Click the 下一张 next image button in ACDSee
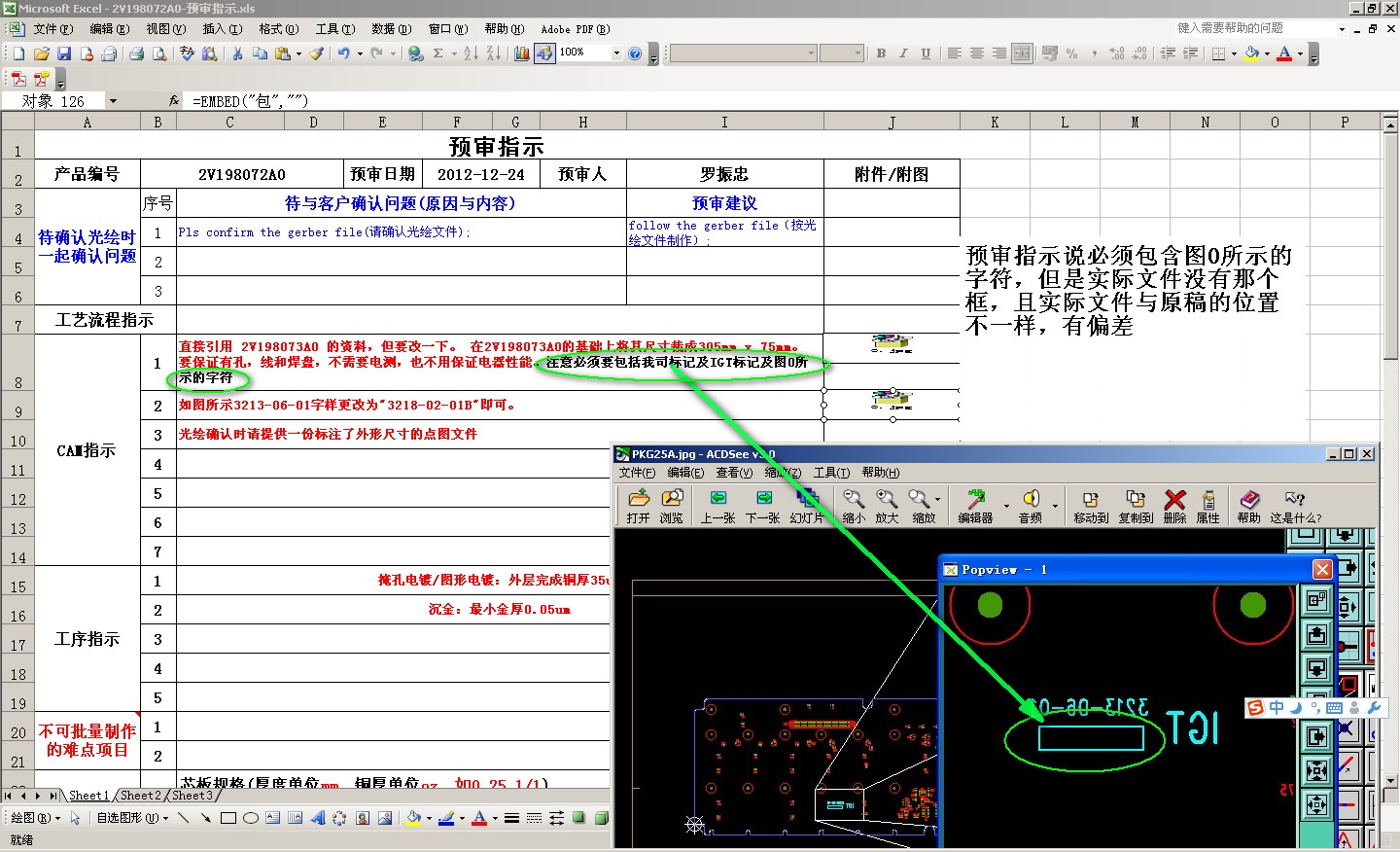 click(x=763, y=507)
